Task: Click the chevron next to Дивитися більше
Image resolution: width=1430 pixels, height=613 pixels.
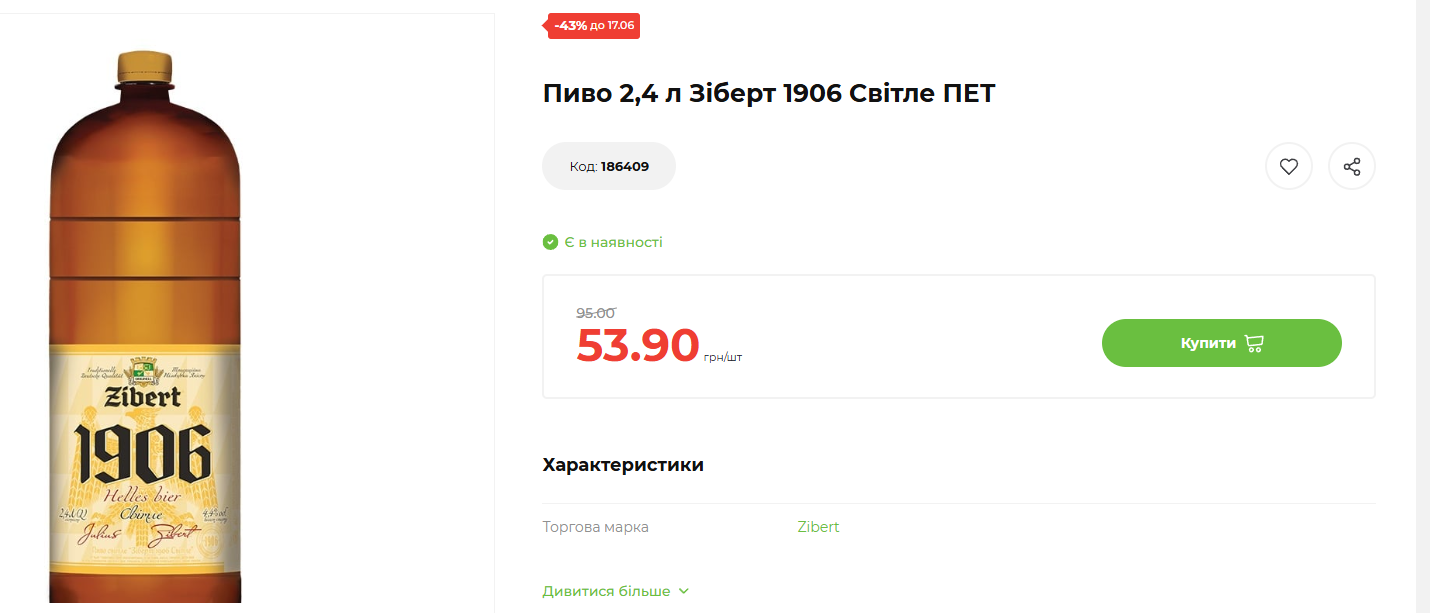Action: coord(684,591)
